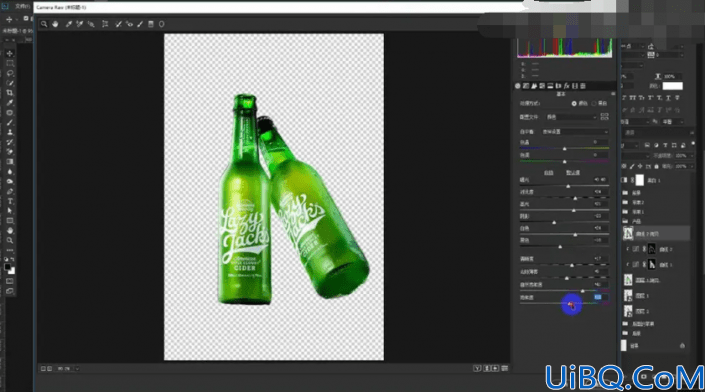Image resolution: width=705 pixels, height=392 pixels.
Task: Click the swap before/after settings button
Action: click(x=486, y=368)
